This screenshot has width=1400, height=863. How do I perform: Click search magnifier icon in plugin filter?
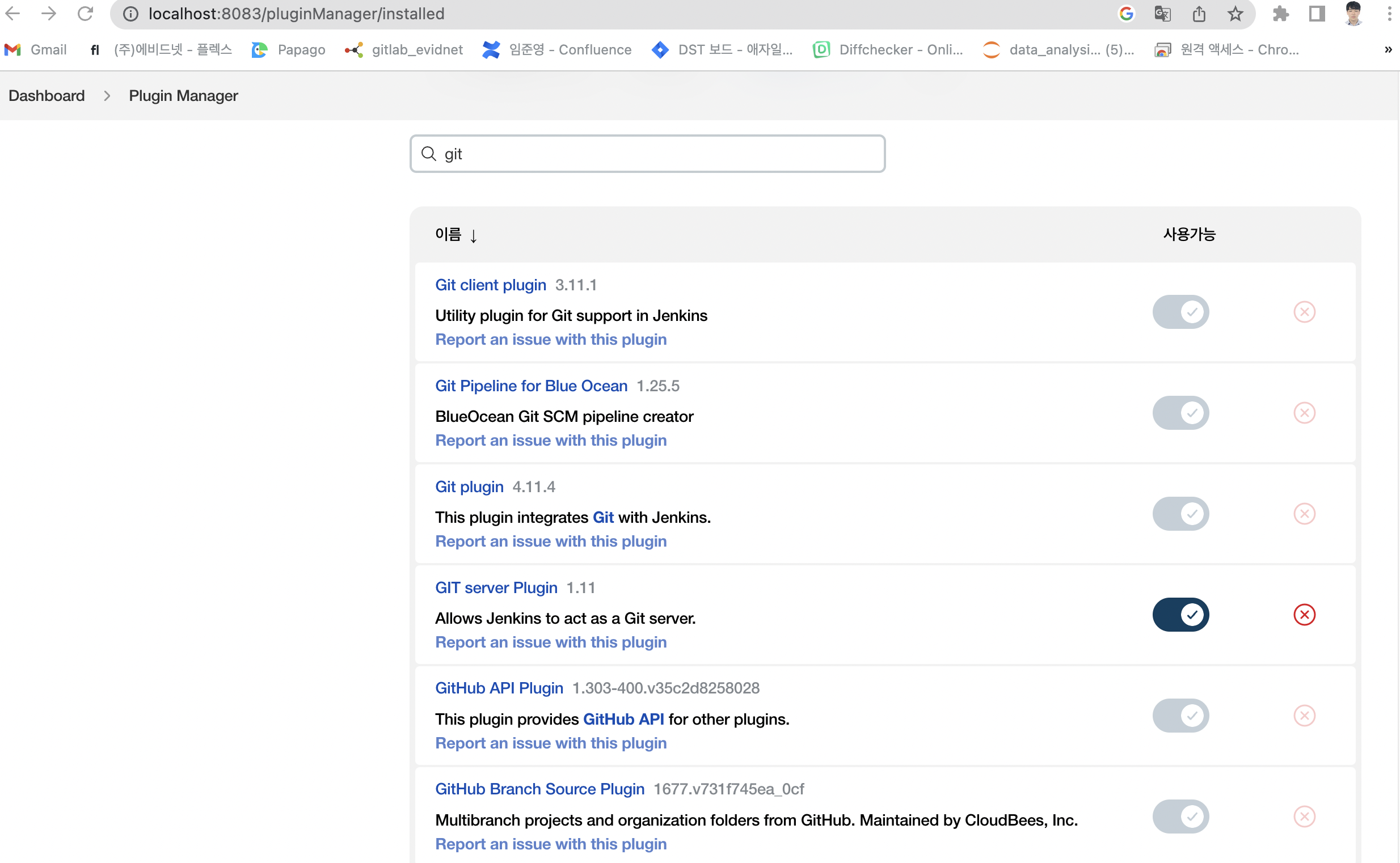click(428, 154)
